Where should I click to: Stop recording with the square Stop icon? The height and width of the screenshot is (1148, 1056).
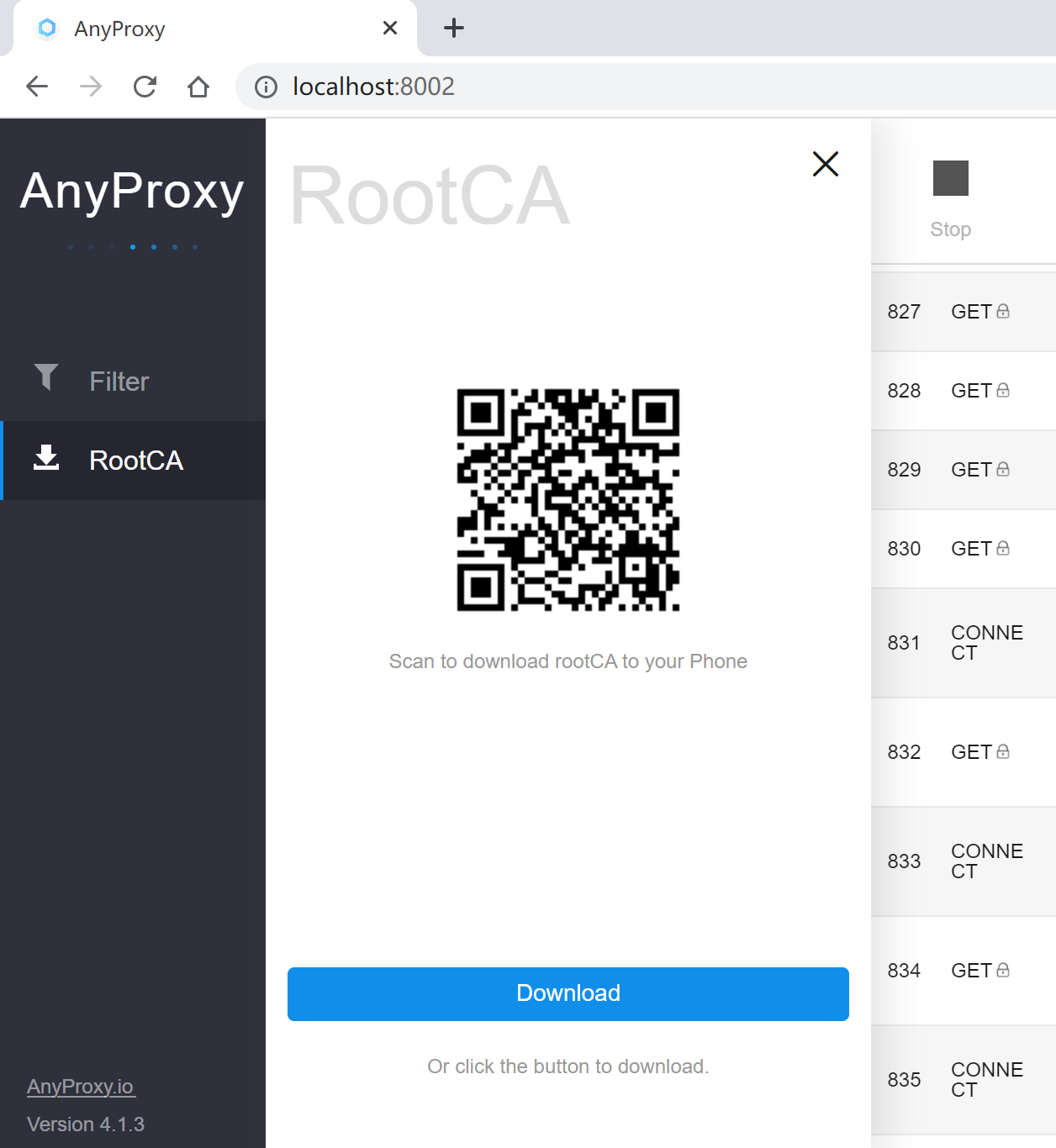(x=951, y=178)
